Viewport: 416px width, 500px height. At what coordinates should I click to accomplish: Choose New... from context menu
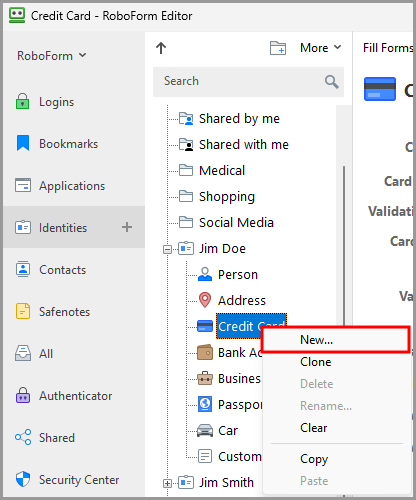[x=336, y=340]
